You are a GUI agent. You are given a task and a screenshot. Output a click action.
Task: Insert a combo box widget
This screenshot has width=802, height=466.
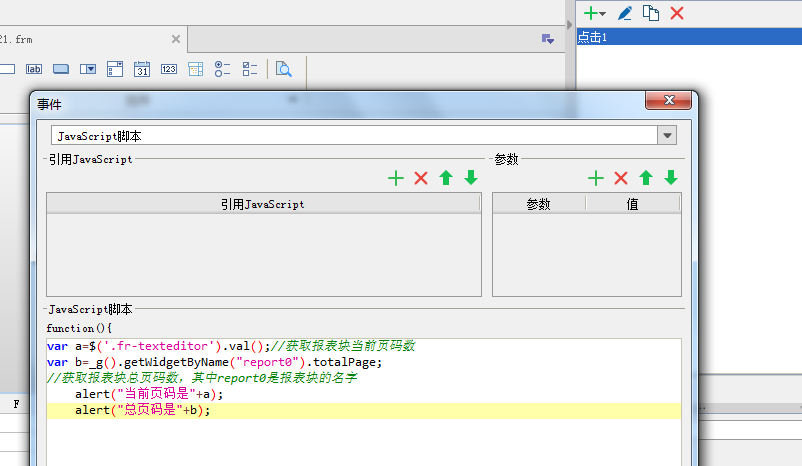tap(88, 69)
